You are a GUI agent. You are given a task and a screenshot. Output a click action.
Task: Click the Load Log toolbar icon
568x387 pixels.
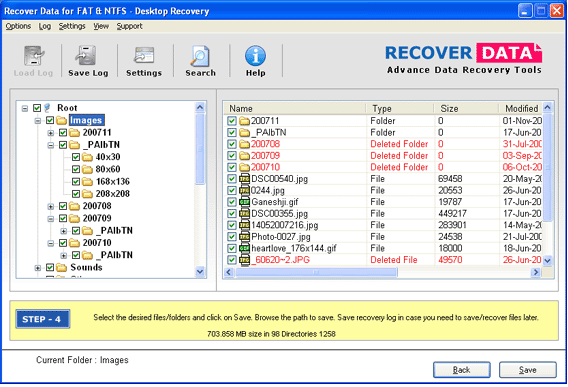coord(34,56)
